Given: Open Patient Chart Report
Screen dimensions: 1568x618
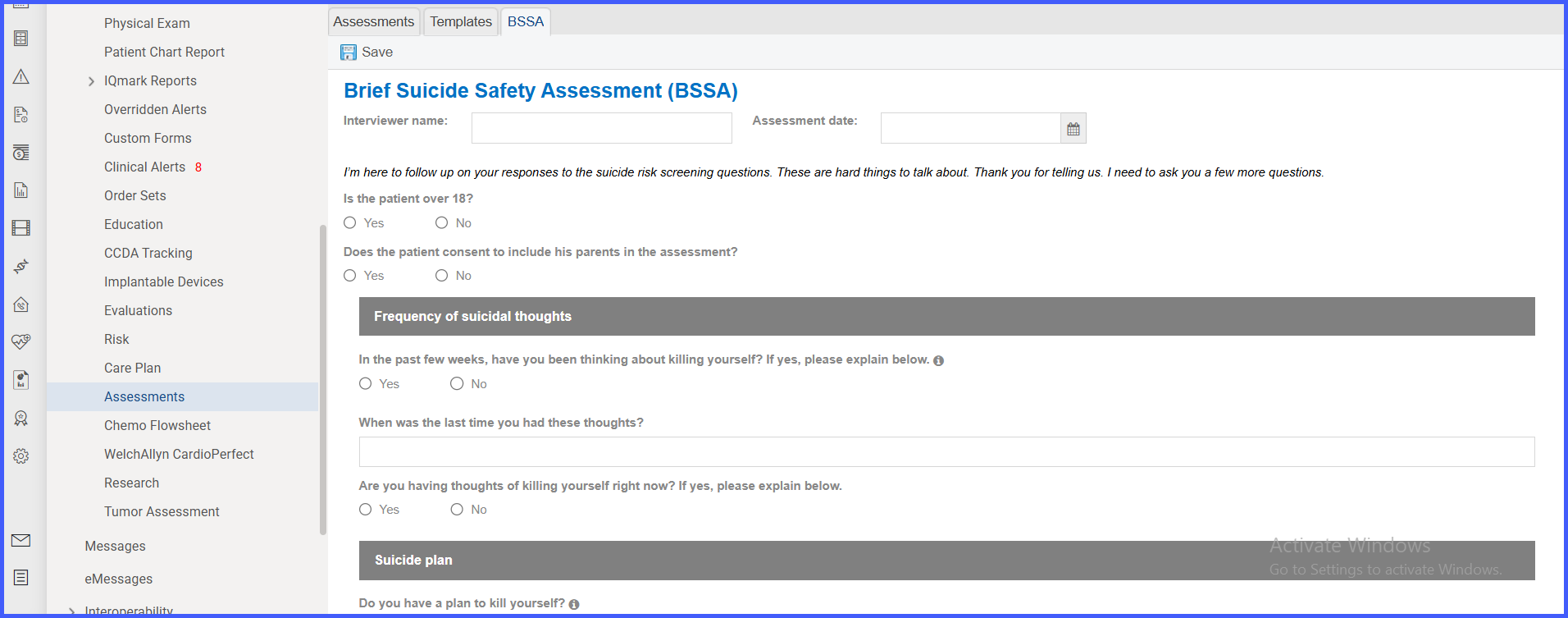Looking at the screenshot, I should click(x=164, y=52).
